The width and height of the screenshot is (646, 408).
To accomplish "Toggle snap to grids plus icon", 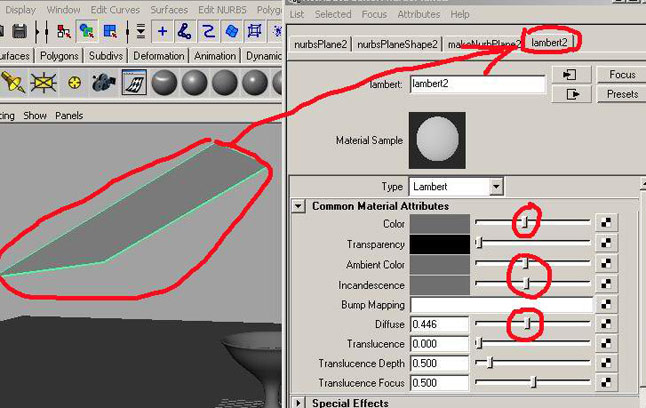I will (162, 31).
